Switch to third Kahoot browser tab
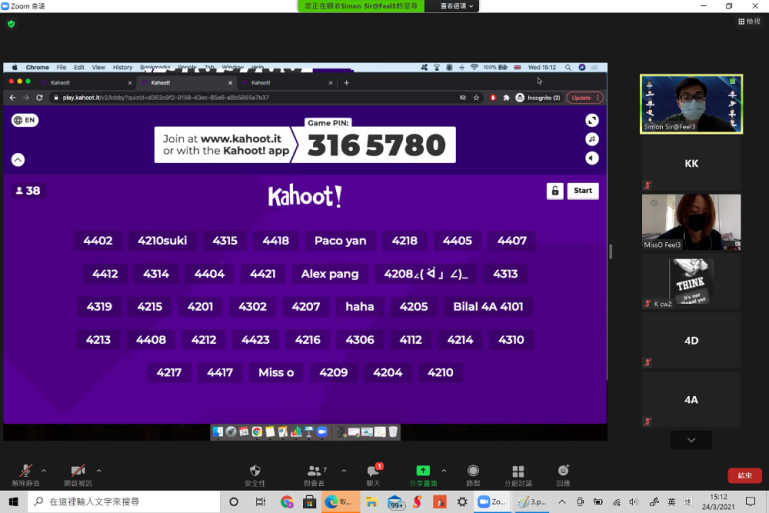This screenshot has width=769, height=513. click(x=286, y=83)
